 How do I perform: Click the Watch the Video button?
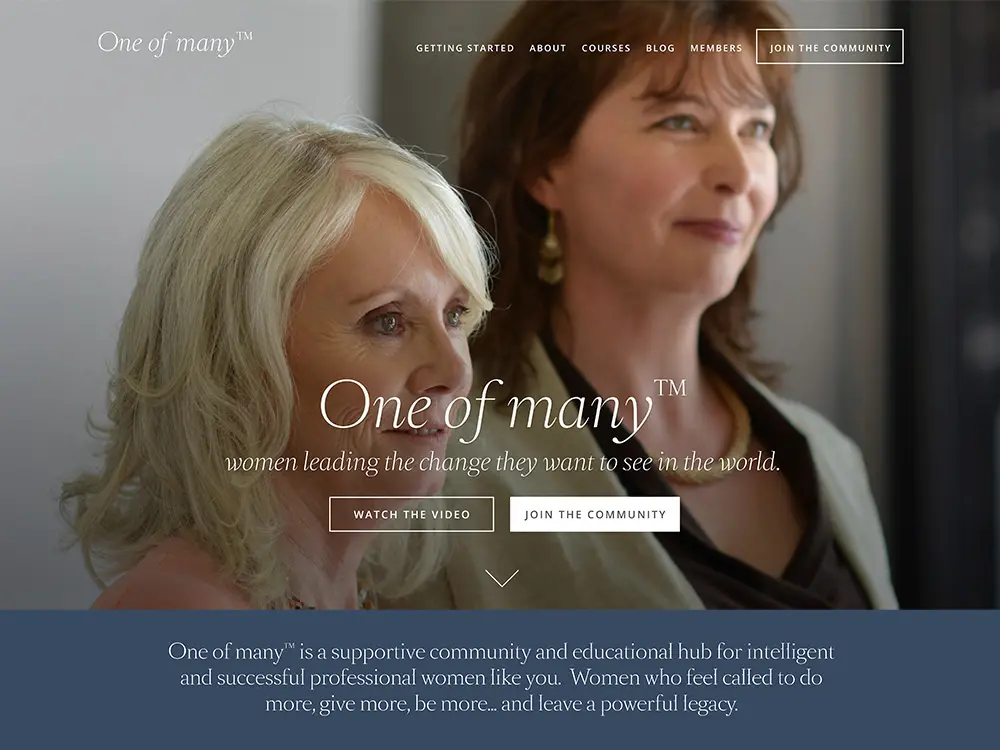(411, 514)
